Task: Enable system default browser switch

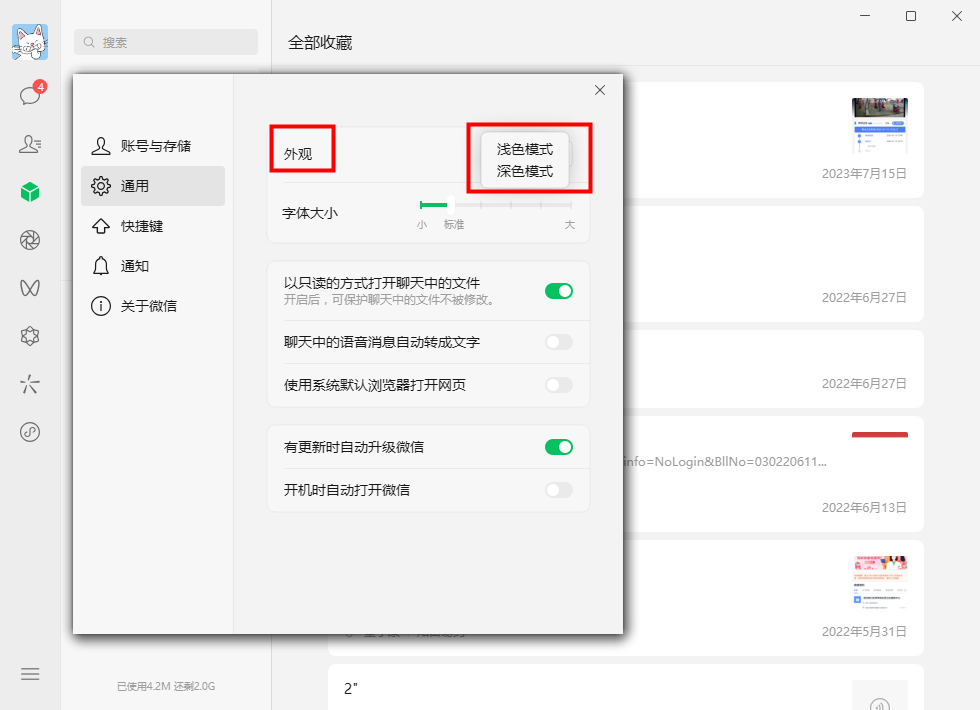Action: click(x=559, y=385)
